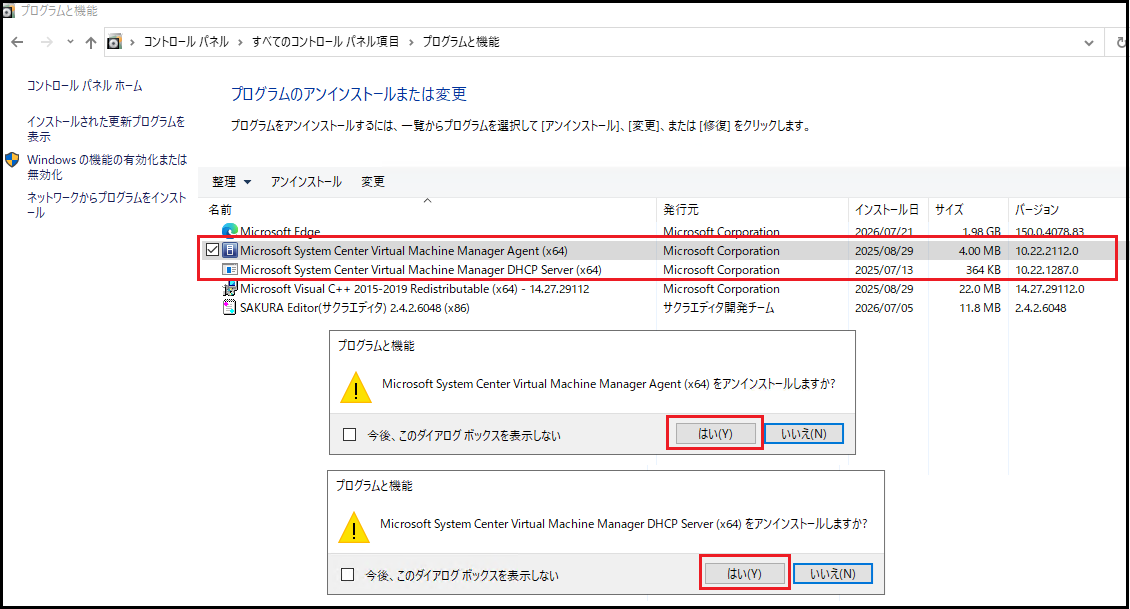Click the Control Panel icon in address bar
The height and width of the screenshot is (609, 1130).
click(114, 43)
